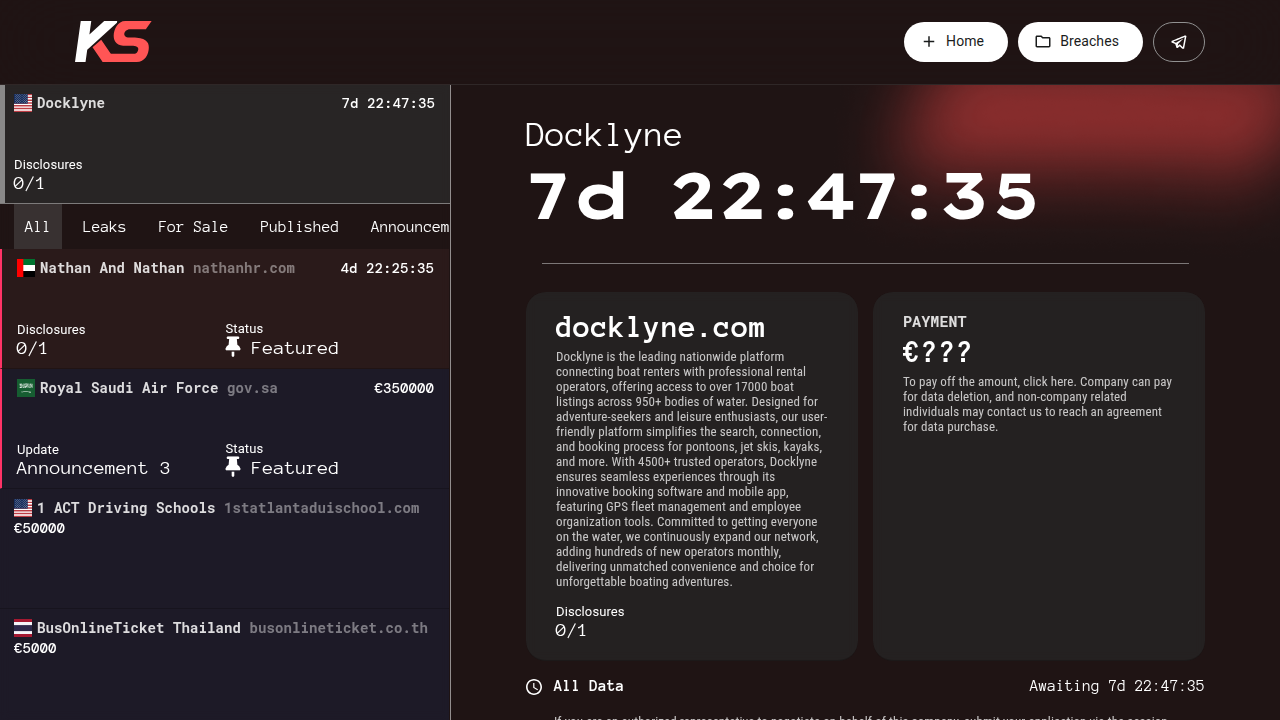This screenshot has width=1280, height=720.
Task: Open the BusOnlineTicket Thailand listing
Action: pos(226,665)
